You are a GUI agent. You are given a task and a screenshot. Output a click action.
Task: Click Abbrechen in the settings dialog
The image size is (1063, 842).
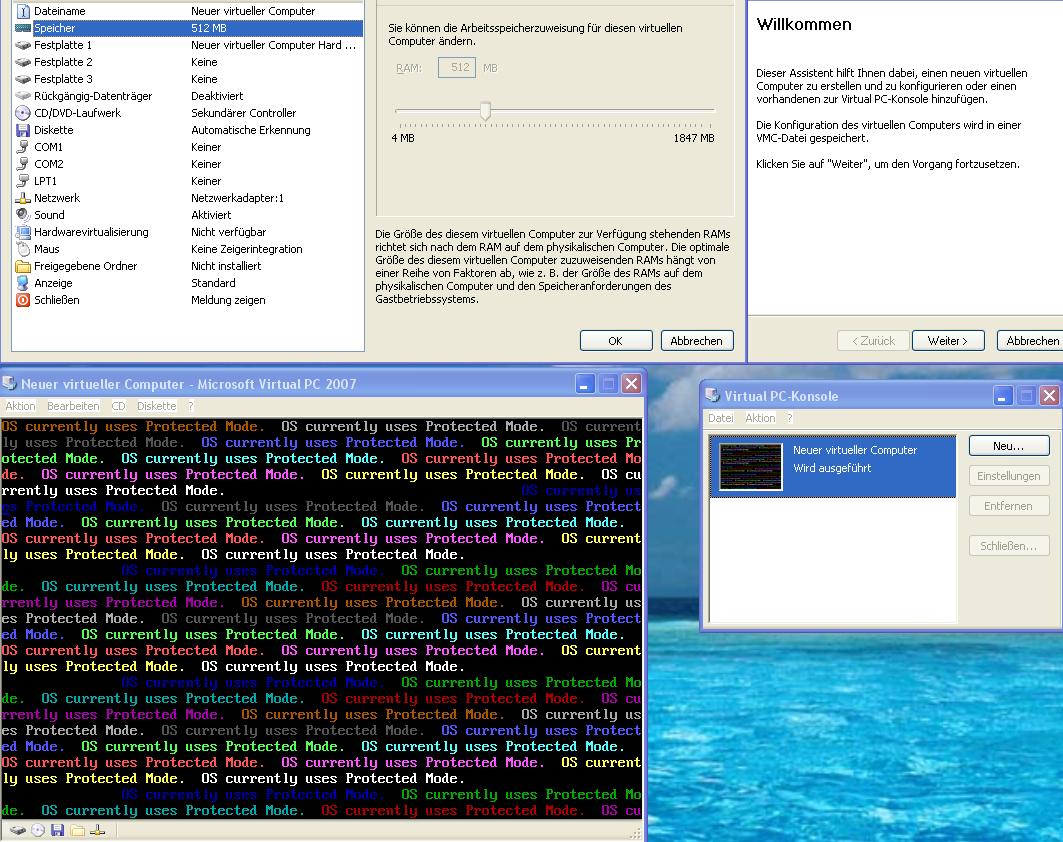pyautogui.click(x=697, y=341)
